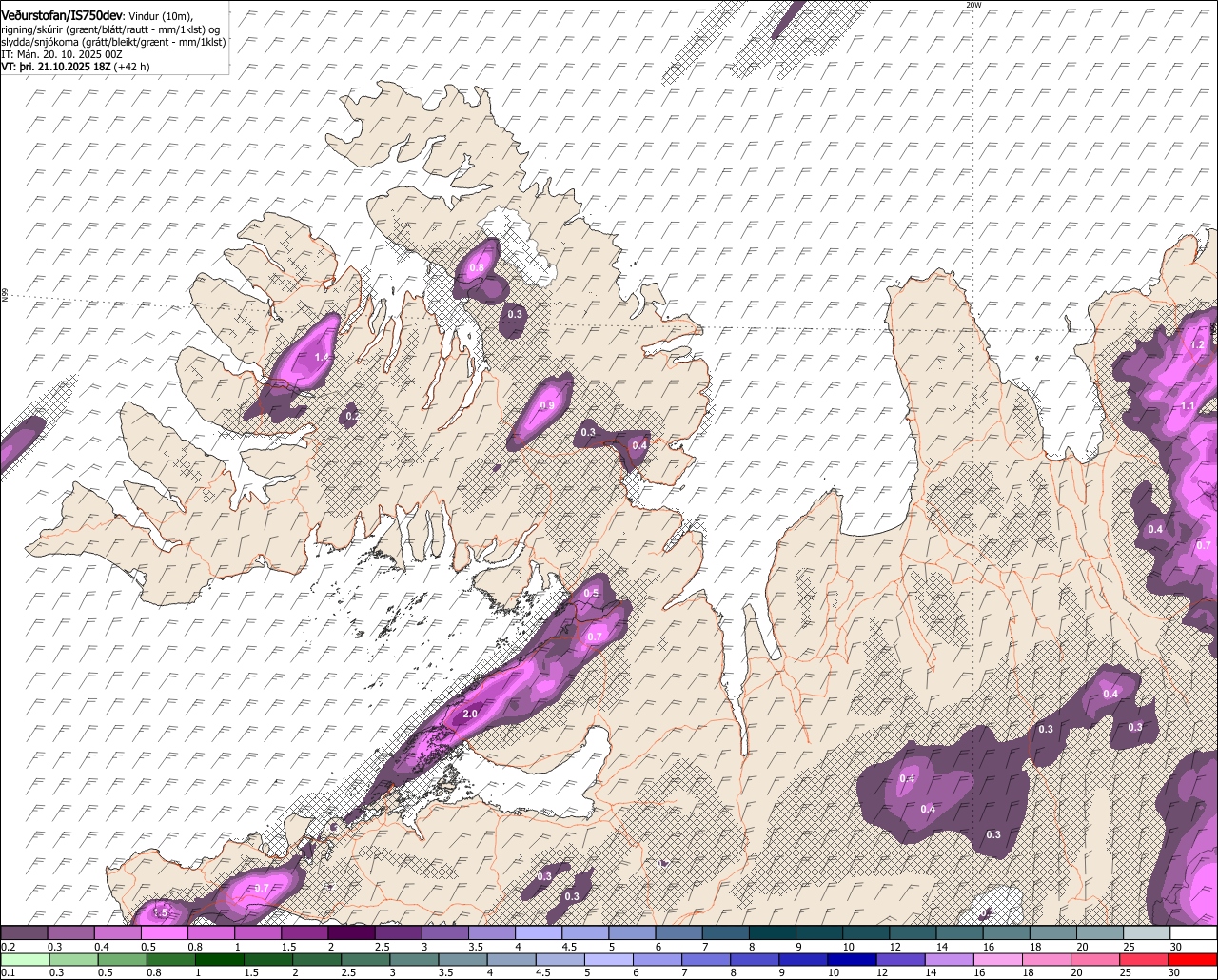Click the '(+42 h)' forecast offset text
The height and width of the screenshot is (980, 1218).
(x=132, y=67)
